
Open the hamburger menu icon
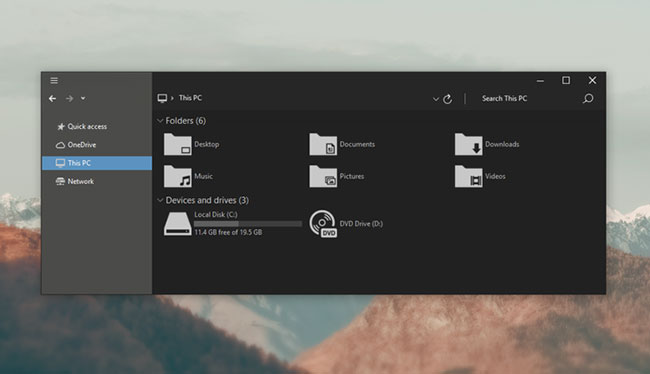54,80
